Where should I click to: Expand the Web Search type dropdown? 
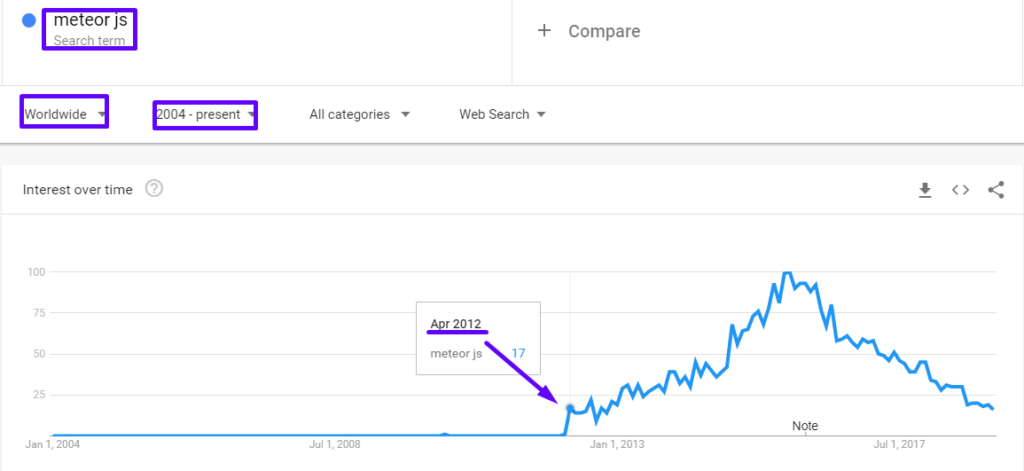point(502,114)
